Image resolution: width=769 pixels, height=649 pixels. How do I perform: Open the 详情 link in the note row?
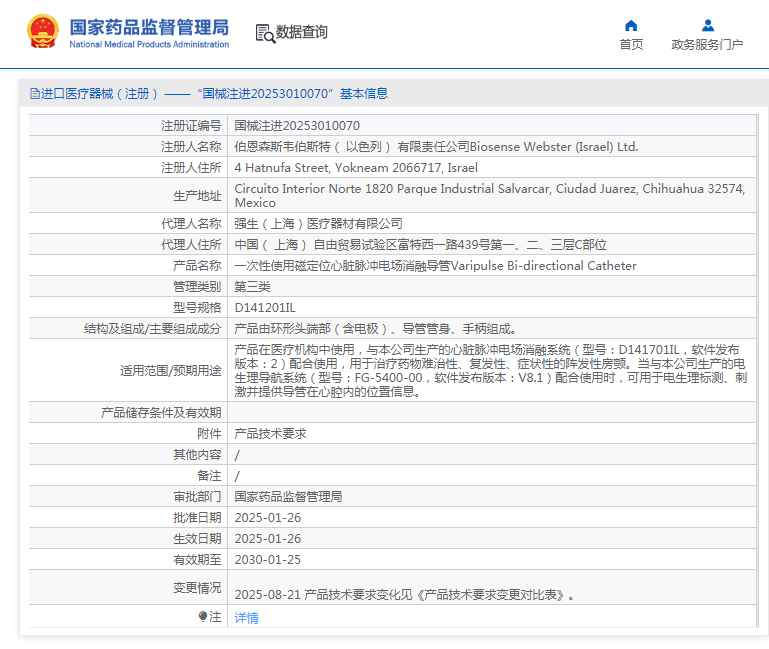tap(246, 618)
